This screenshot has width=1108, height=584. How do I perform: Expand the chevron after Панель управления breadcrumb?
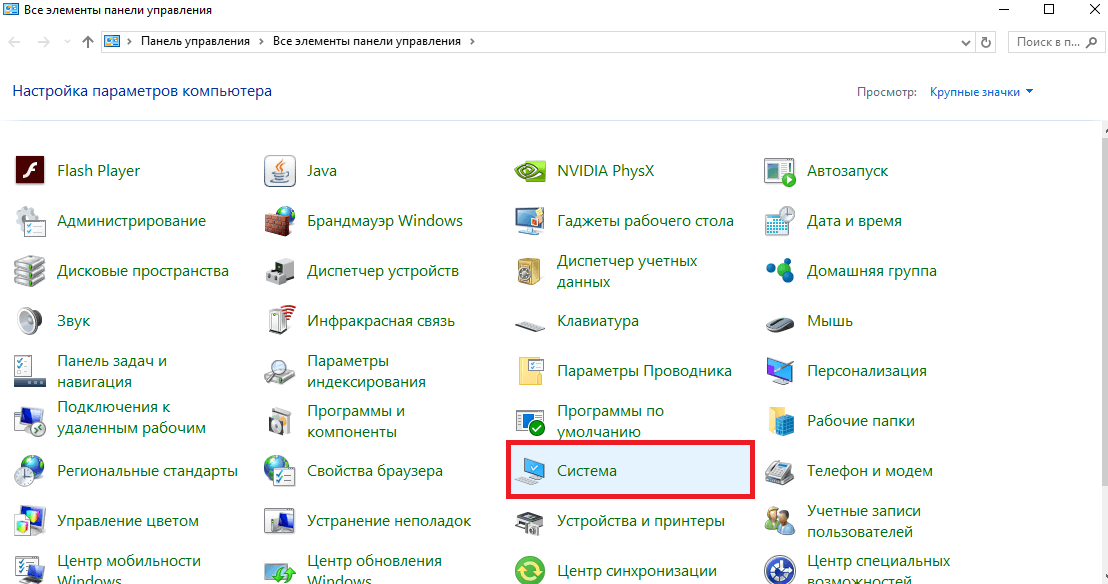click(261, 42)
